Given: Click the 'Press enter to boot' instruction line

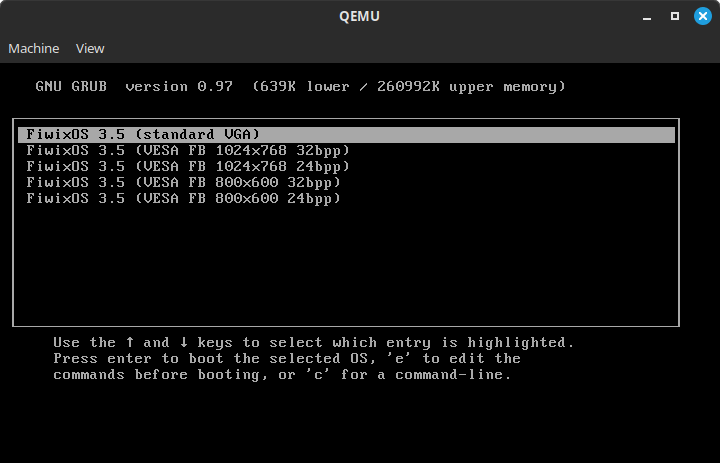Looking at the screenshot, I should point(286,358).
